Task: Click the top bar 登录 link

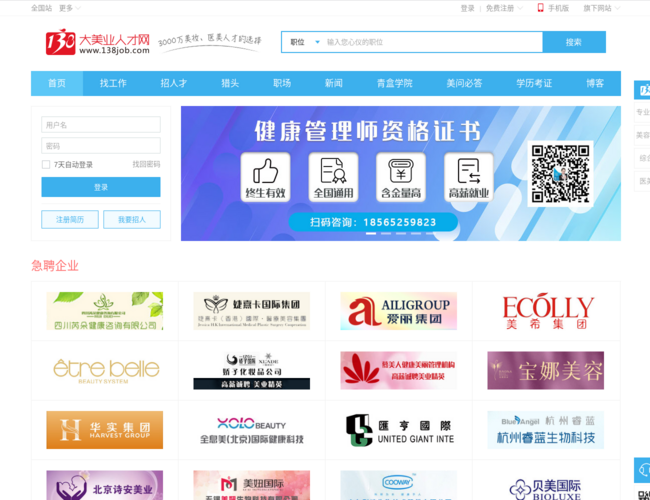Action: point(468,8)
